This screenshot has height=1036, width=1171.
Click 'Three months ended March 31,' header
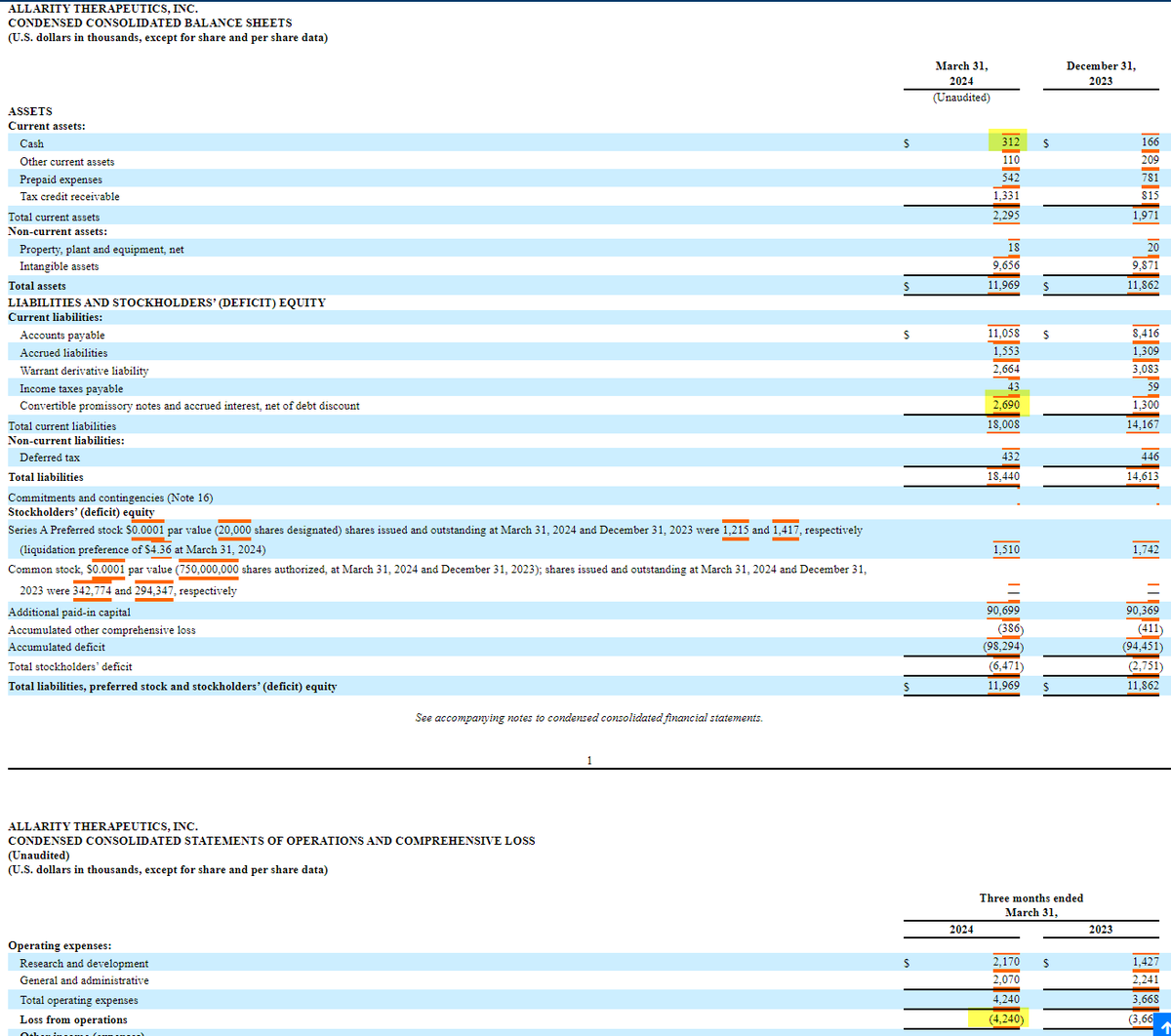1030,904
